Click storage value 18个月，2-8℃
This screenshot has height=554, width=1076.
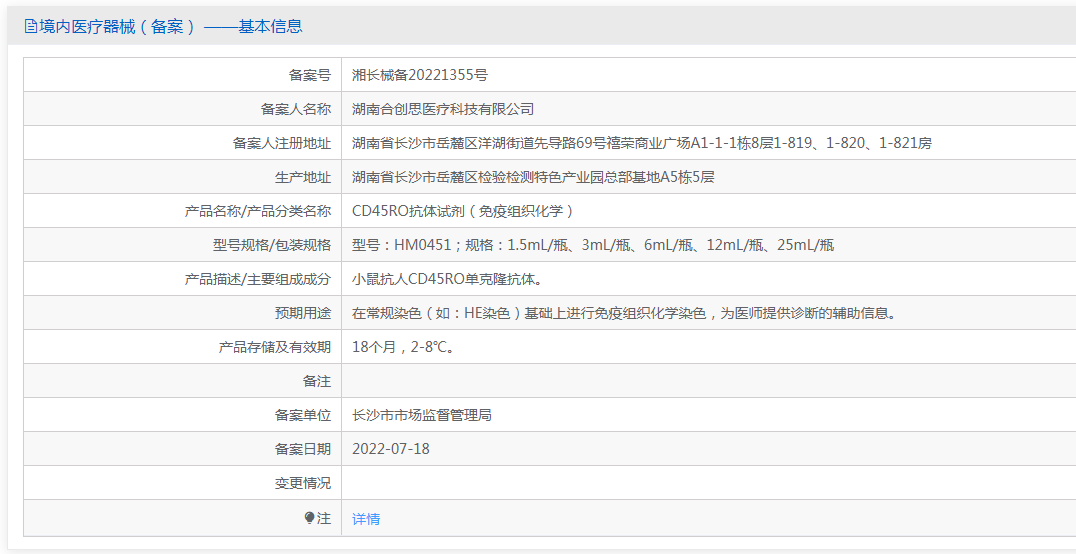403,347
